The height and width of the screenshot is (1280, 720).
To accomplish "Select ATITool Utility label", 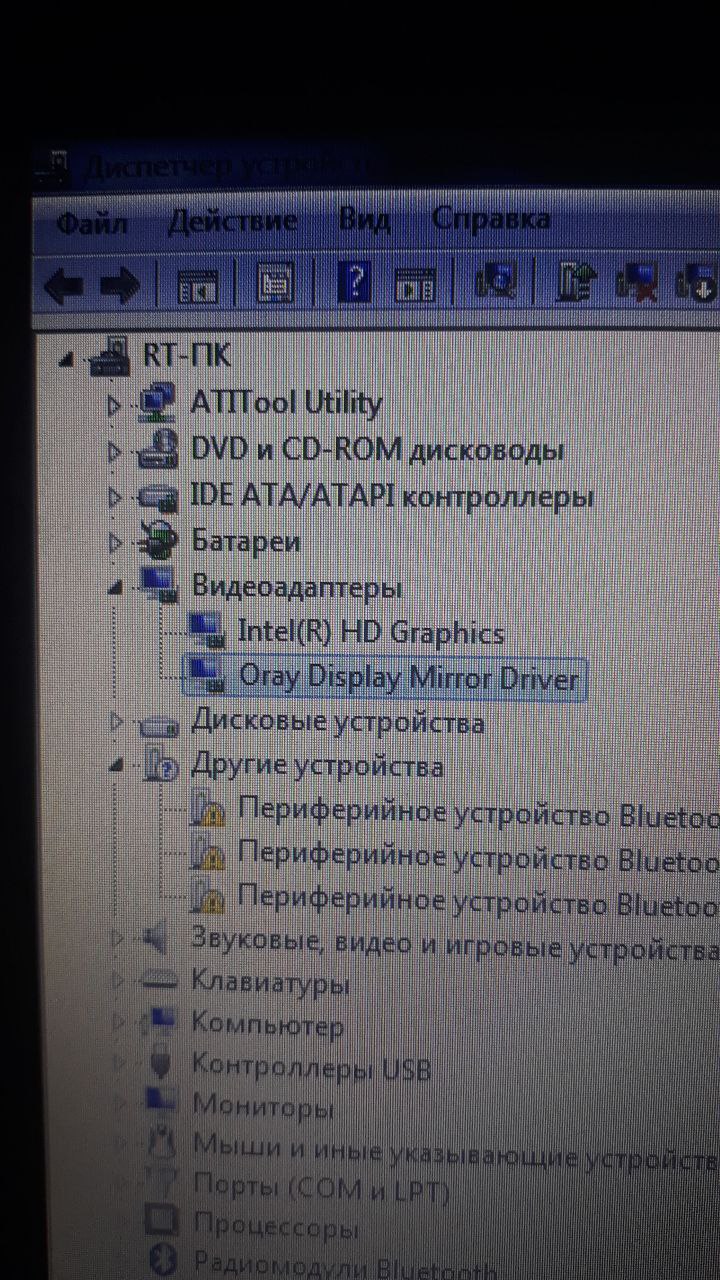I will [x=286, y=403].
